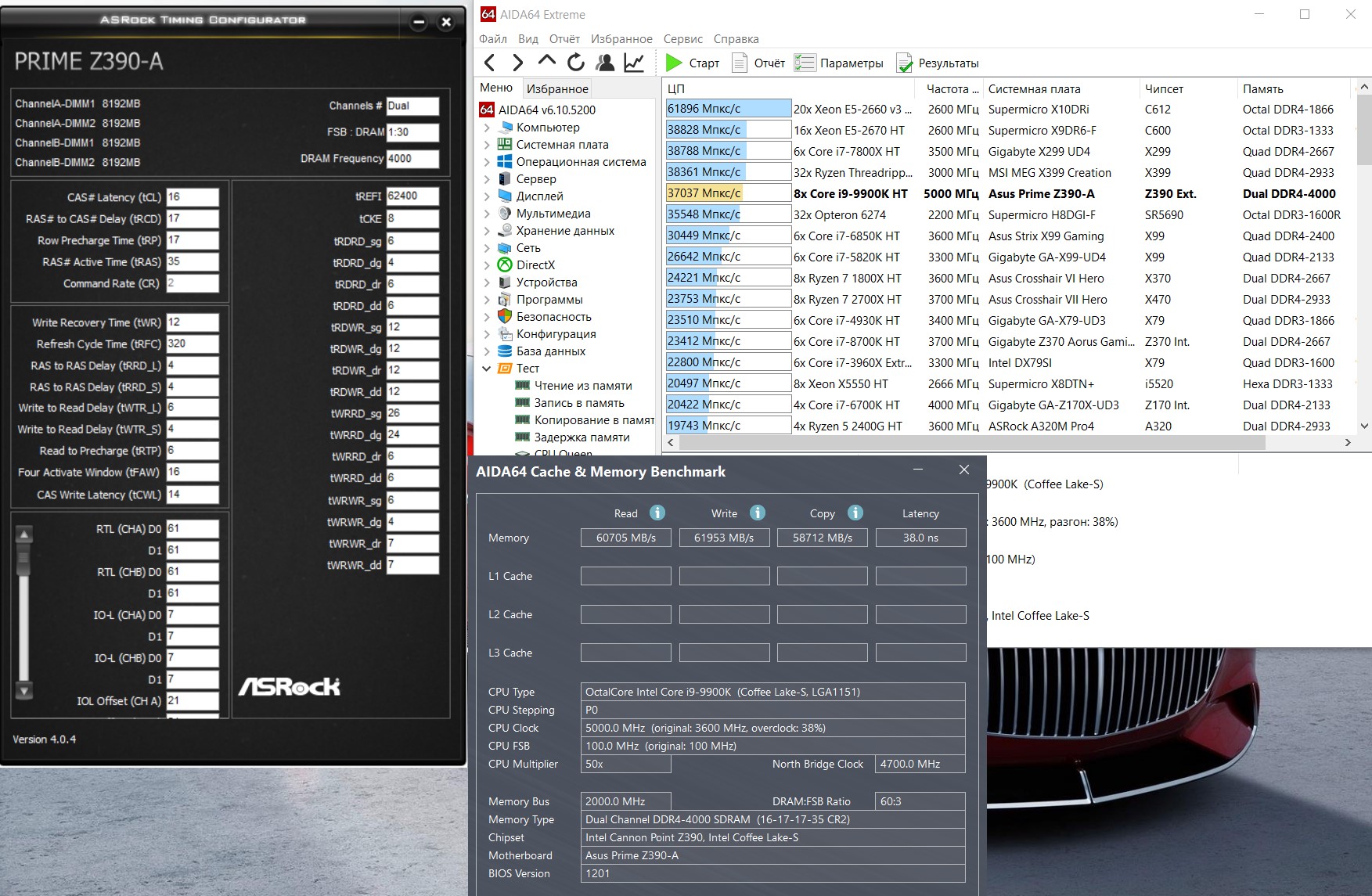Screen dimensions: 1372x896
Task: Expand the Устройства tree node
Action: click(x=487, y=282)
